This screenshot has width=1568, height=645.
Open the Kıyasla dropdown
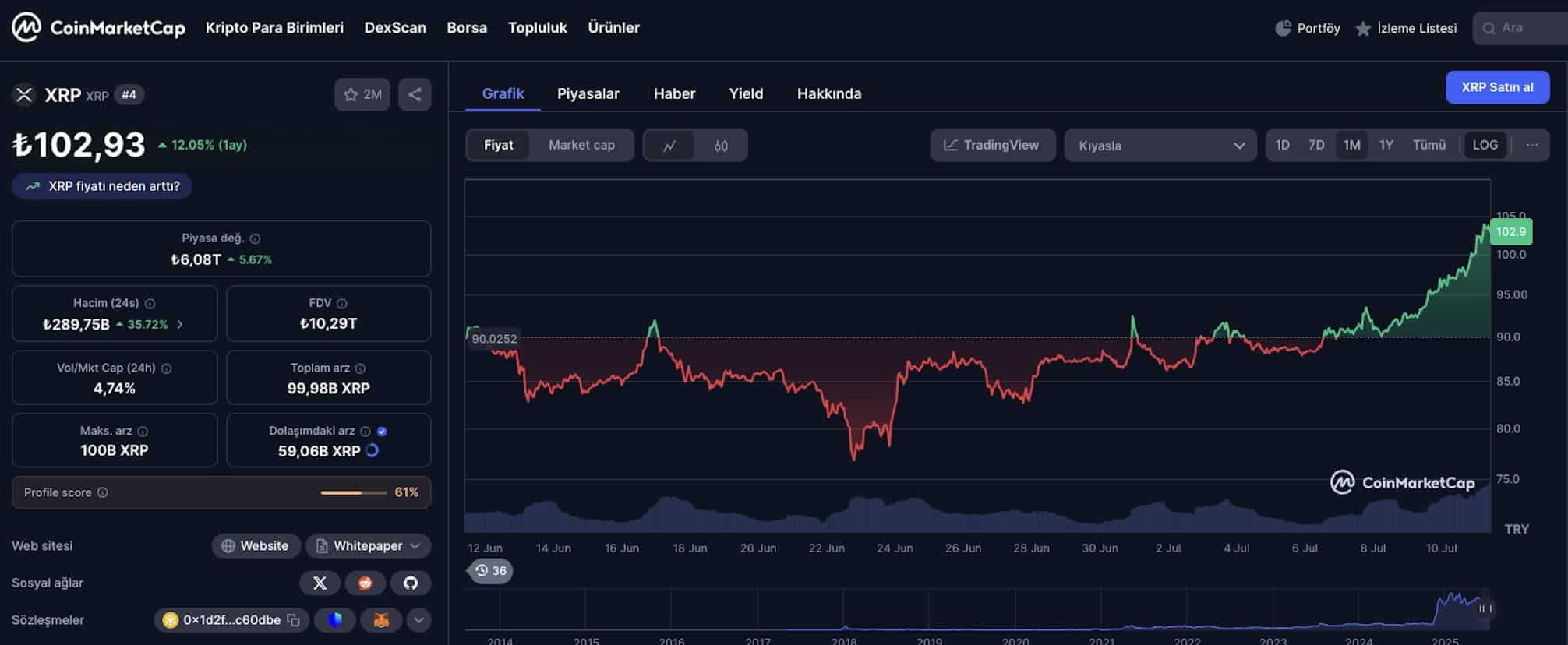coord(1160,146)
